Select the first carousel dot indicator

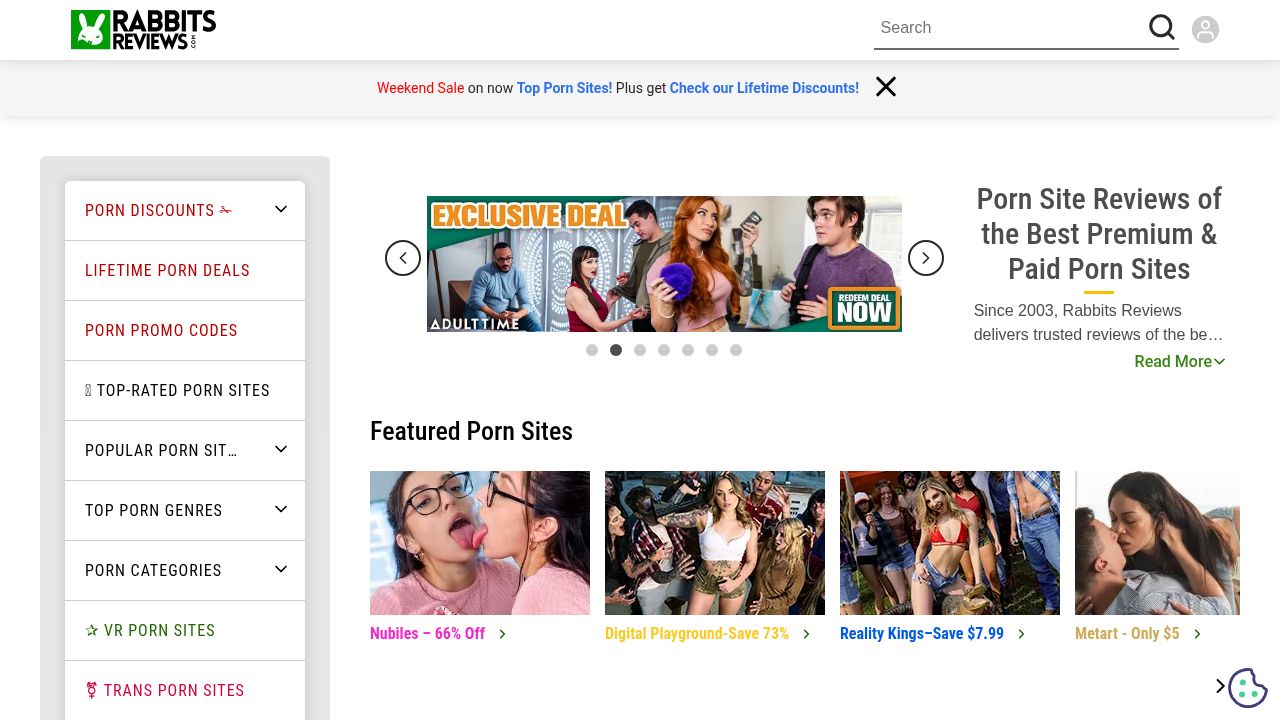click(x=592, y=350)
